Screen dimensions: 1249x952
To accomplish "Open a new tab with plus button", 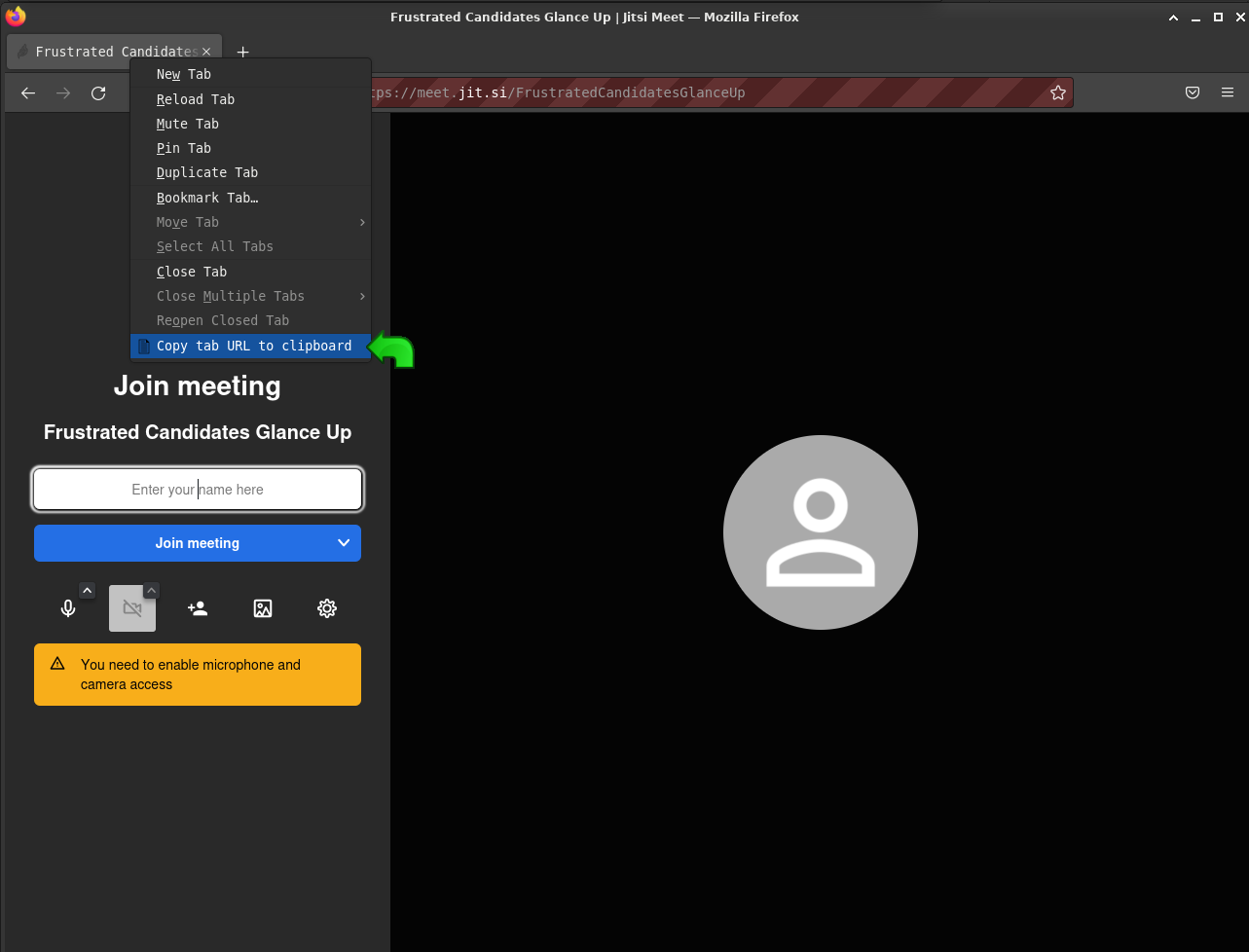I will 243,52.
